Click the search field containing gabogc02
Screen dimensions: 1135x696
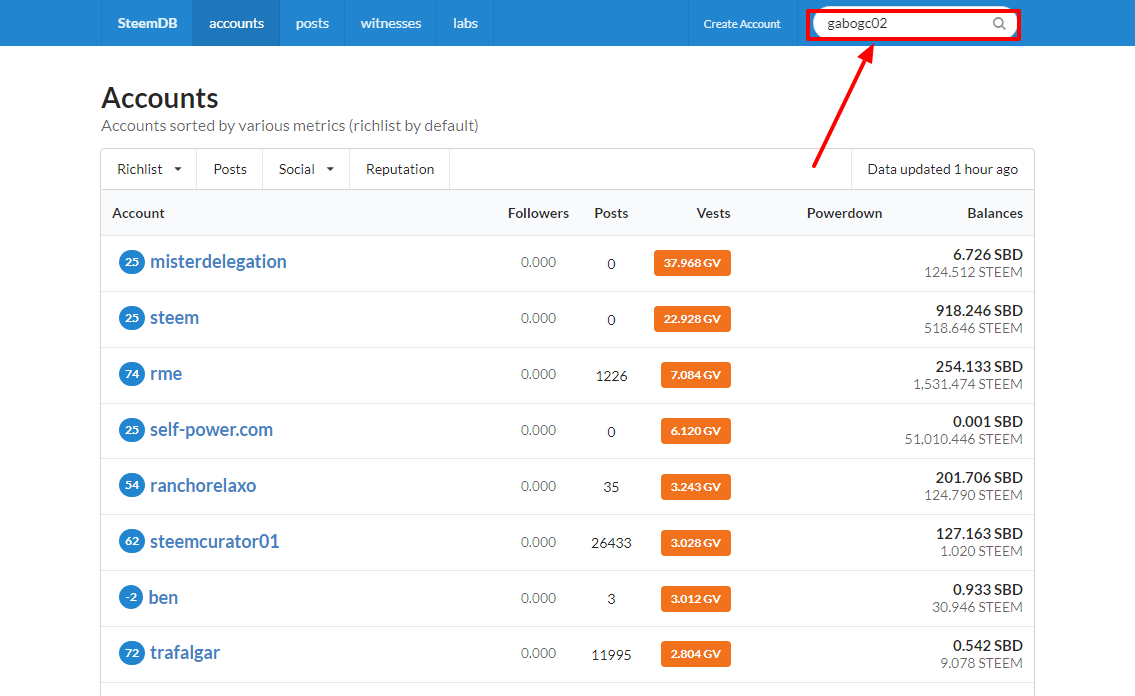[914, 24]
